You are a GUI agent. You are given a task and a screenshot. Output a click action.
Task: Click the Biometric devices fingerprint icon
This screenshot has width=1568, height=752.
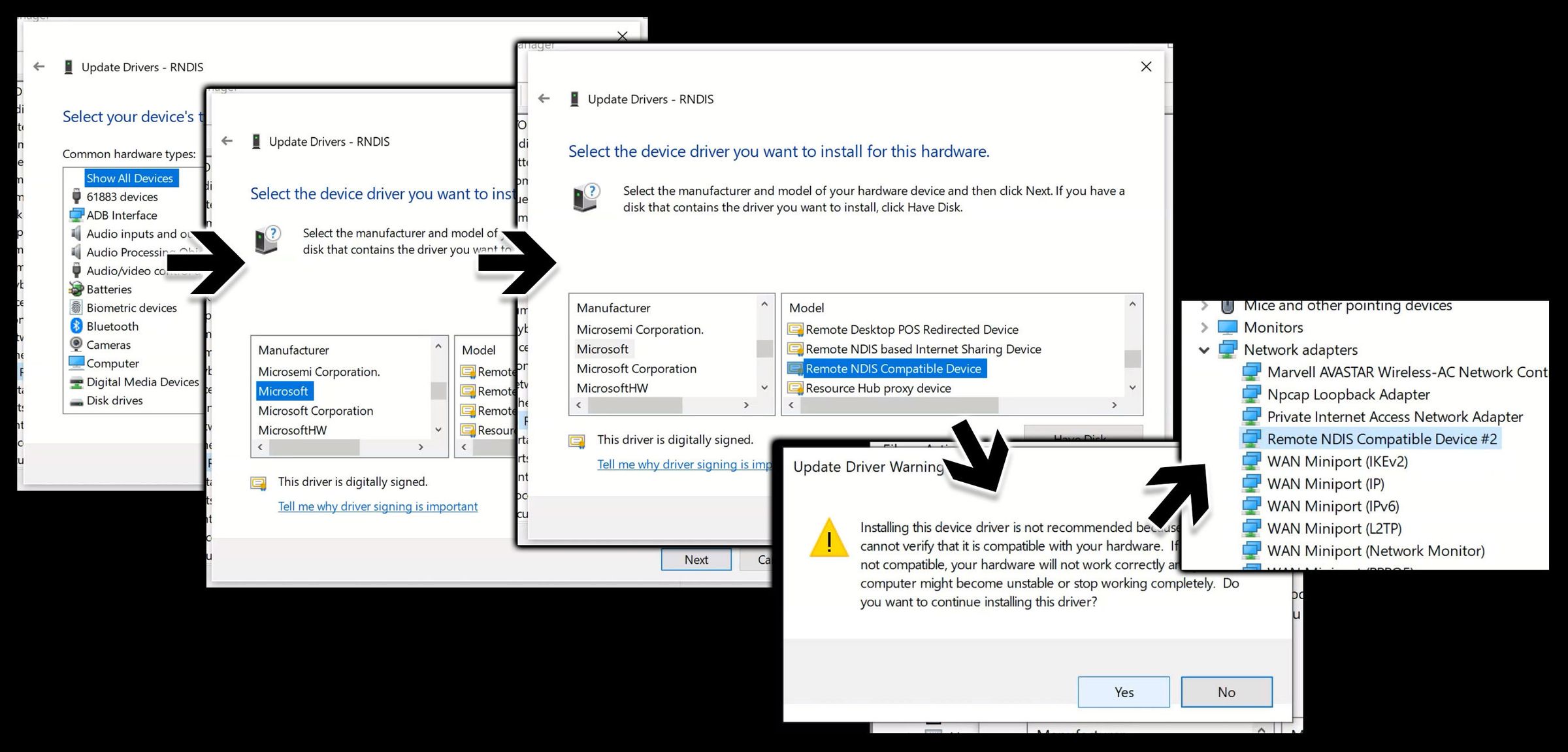click(x=76, y=308)
